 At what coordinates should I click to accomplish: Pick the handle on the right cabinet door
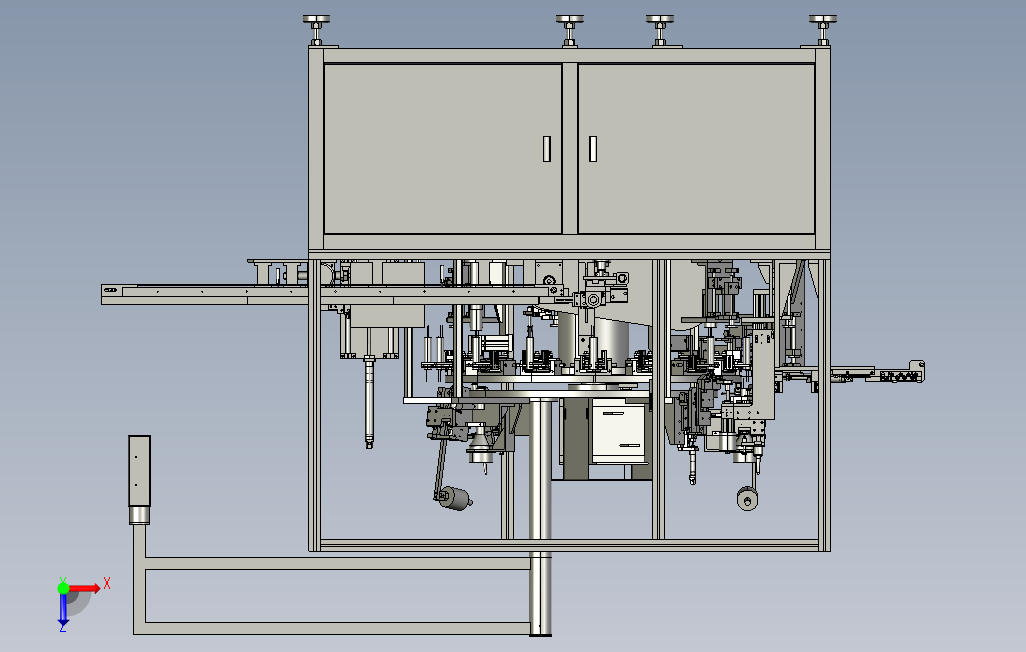(593, 149)
